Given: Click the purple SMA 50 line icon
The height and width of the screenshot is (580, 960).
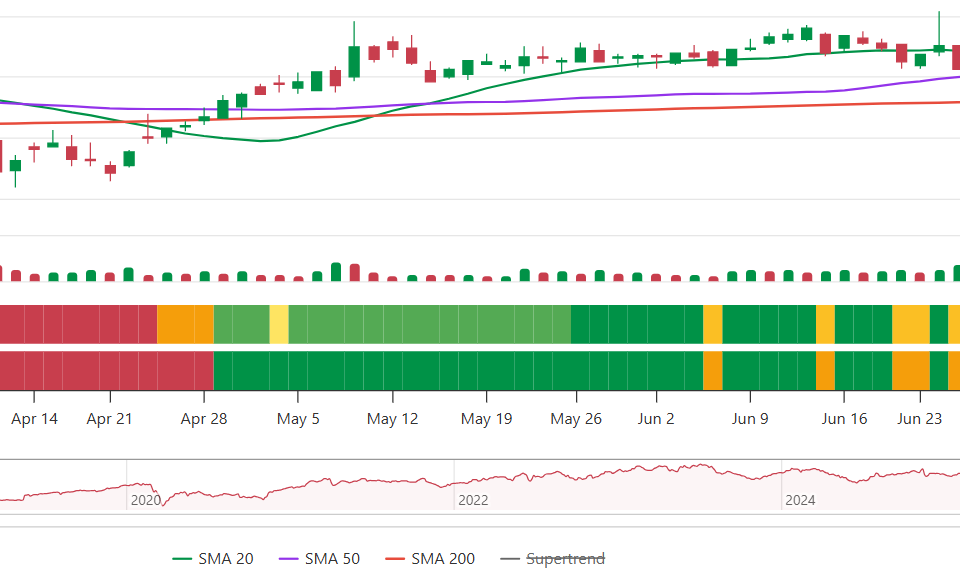Looking at the screenshot, I should 288,559.
